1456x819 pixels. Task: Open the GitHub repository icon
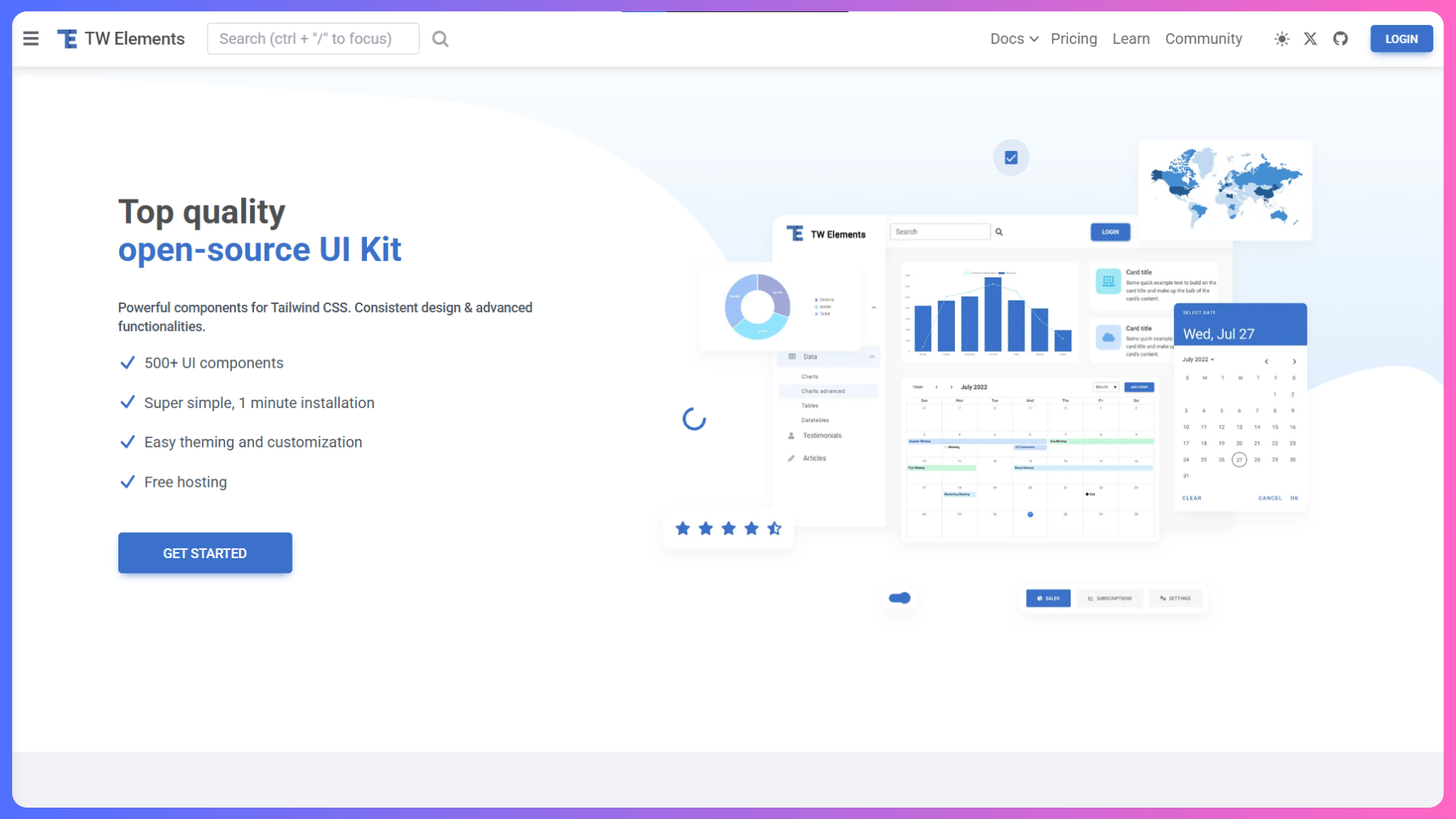[x=1341, y=39]
